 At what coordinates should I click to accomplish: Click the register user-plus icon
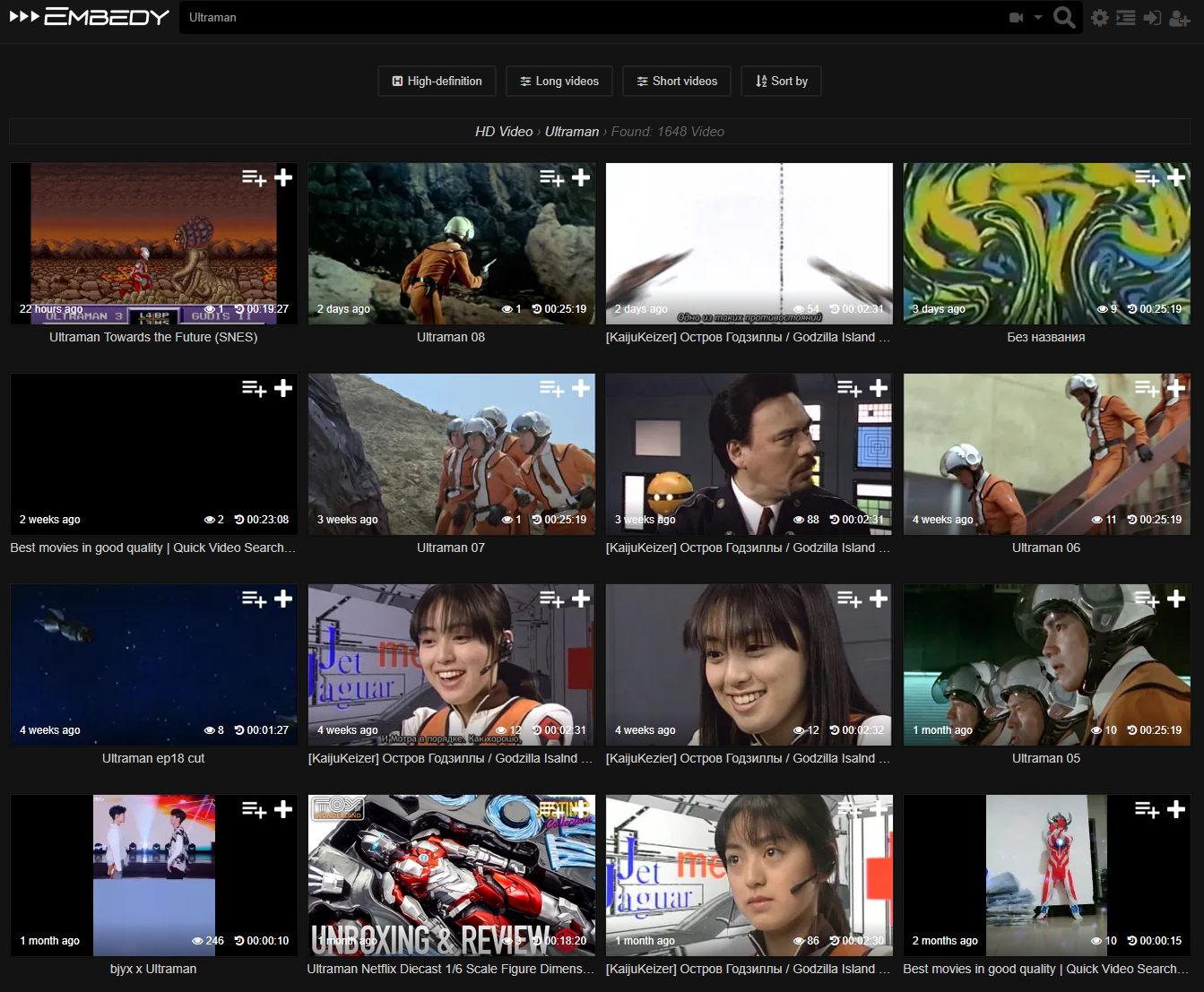pos(1180,18)
